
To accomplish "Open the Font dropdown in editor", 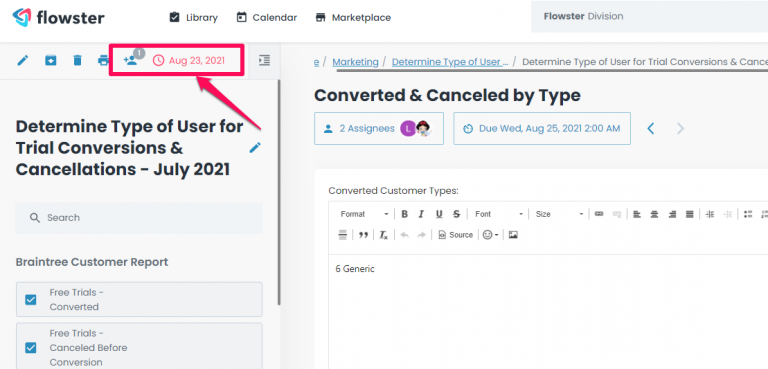I will click(499, 214).
